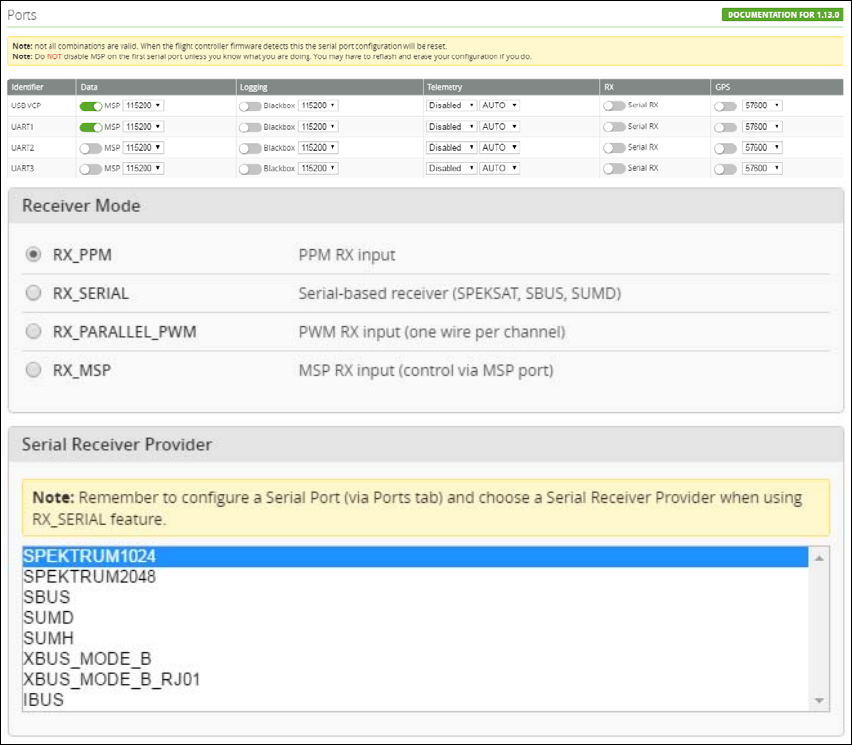Open UART3 telemetry AUTO baud dropdown
The width and height of the screenshot is (852, 745).
(x=500, y=169)
